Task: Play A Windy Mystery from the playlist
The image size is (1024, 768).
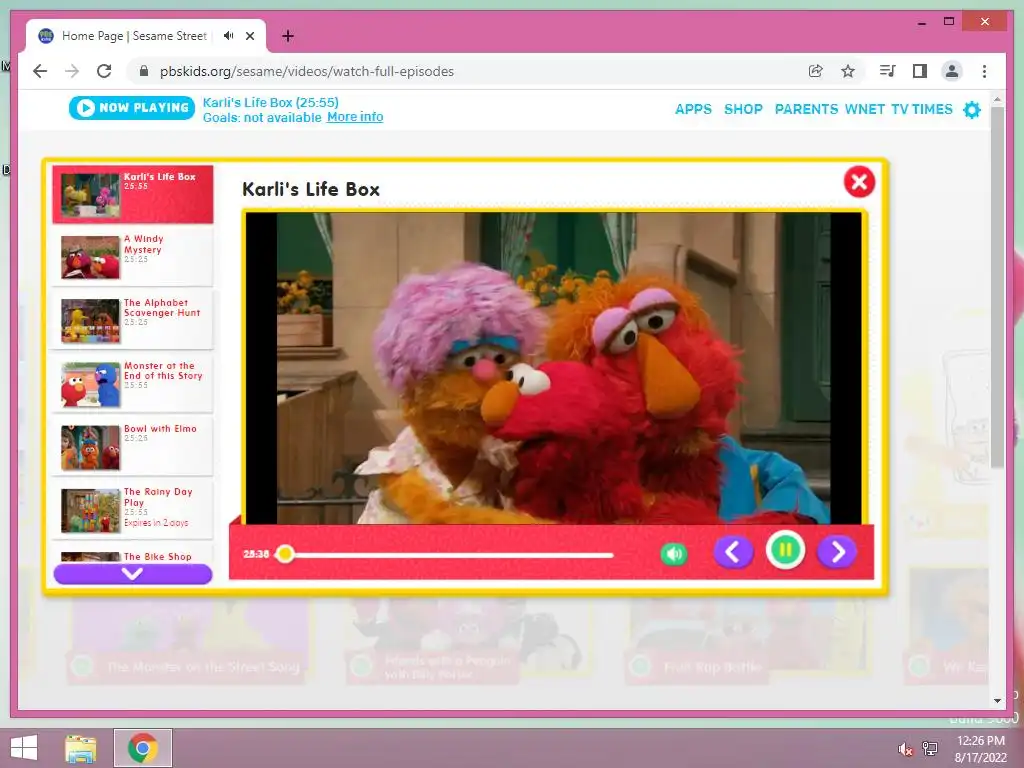Action: (133, 257)
